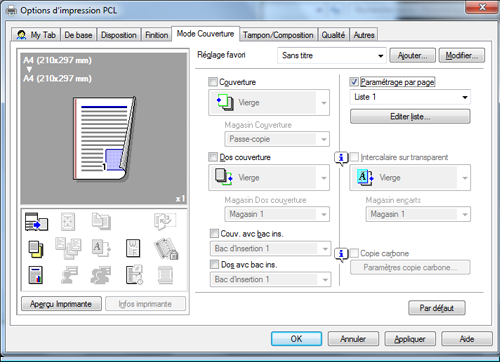Click the Editer liste... button
This screenshot has height=362, width=500.
[x=410, y=117]
